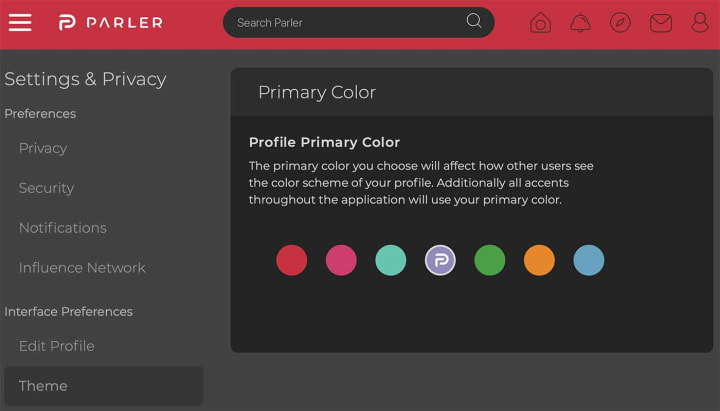
Task: Open the user profile icon
Action: pos(700,23)
